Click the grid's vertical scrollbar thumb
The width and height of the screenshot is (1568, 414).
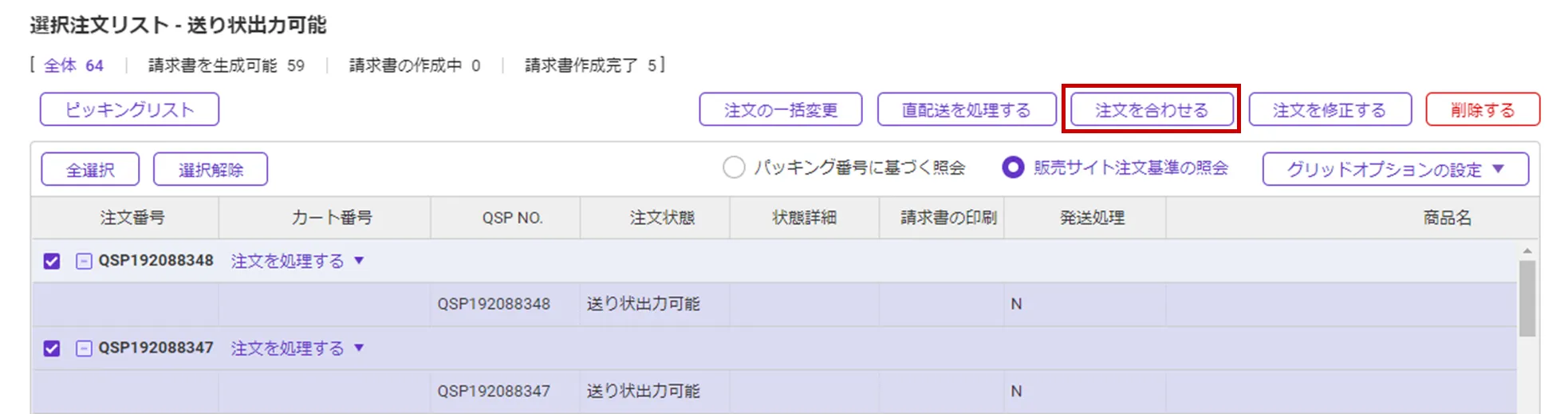click(x=1527, y=299)
